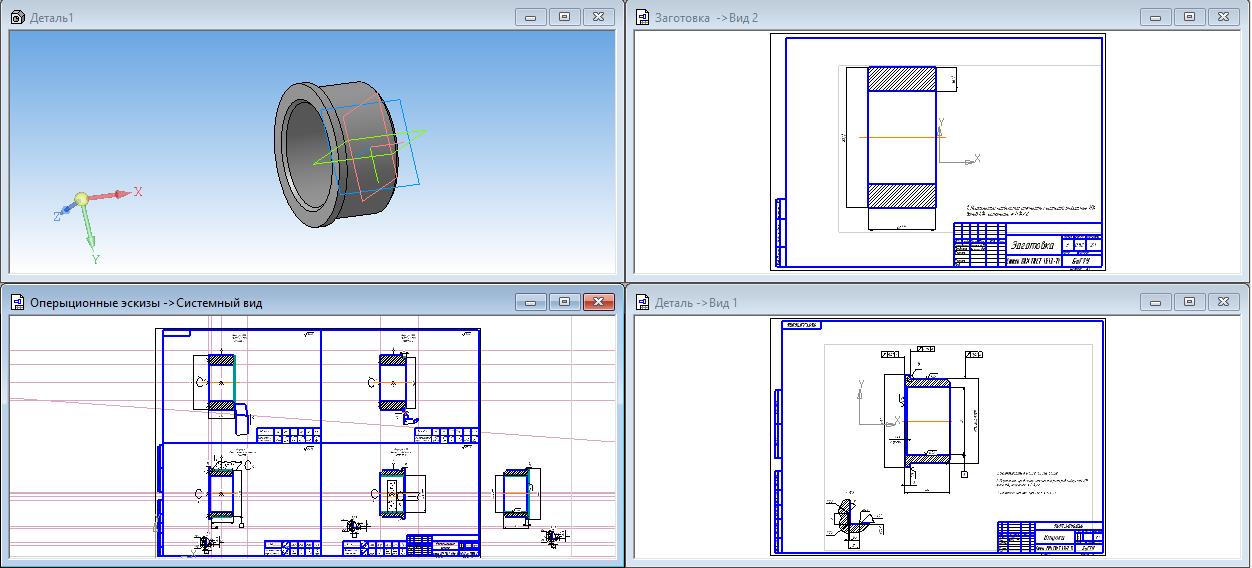The height and width of the screenshot is (568, 1252).
Task: Close the Деталь1 window
Action: (598, 16)
